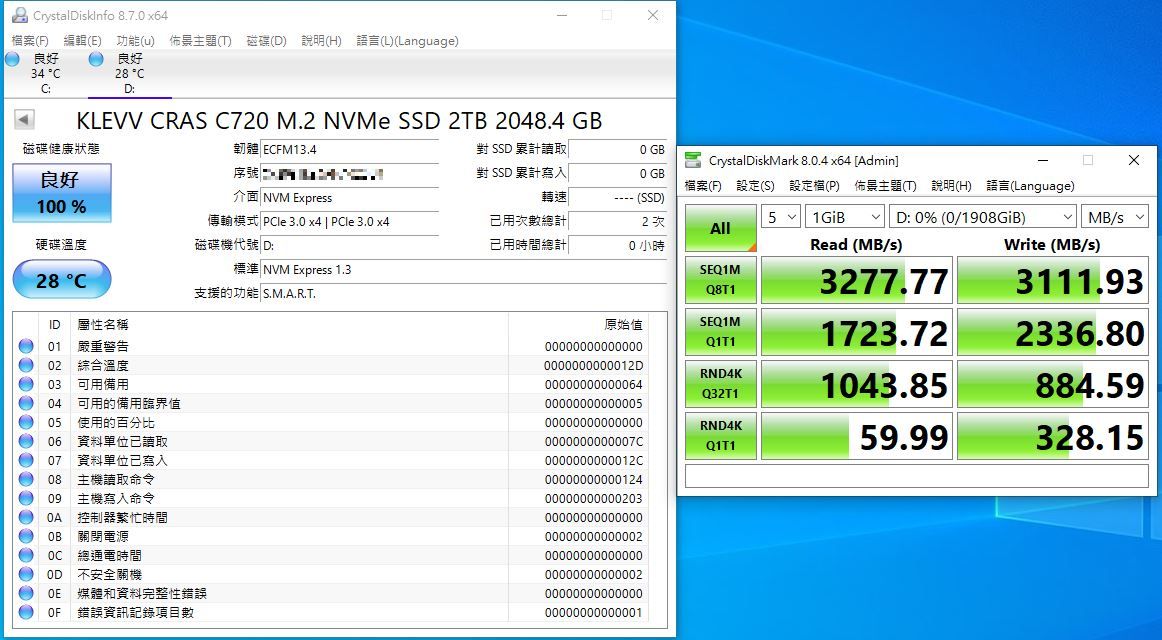Open 設定檔(P) menu in CrystalDiskMark
This screenshot has height=640, width=1162.
[814, 186]
